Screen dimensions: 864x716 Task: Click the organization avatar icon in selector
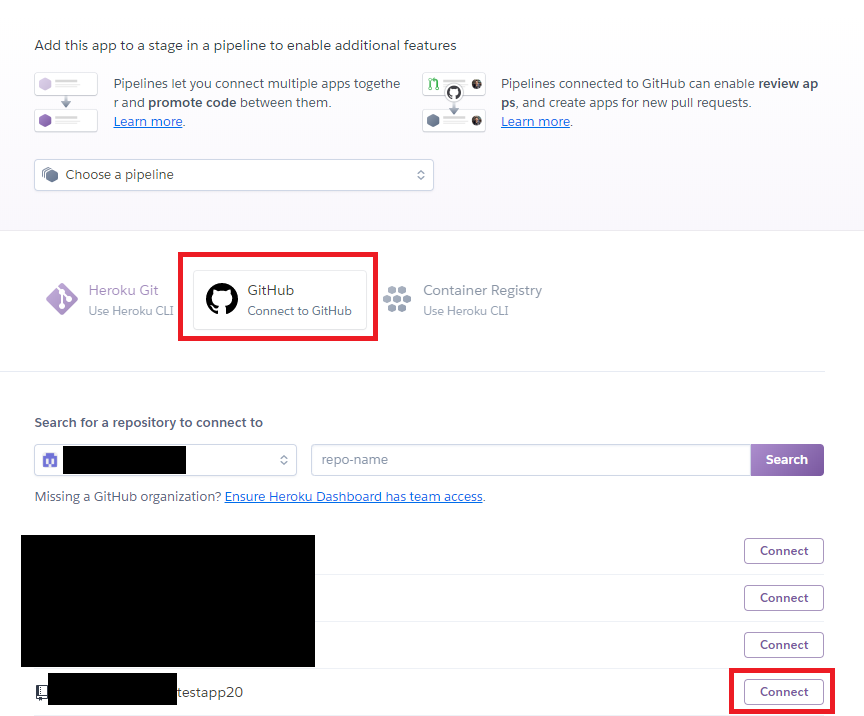50,460
